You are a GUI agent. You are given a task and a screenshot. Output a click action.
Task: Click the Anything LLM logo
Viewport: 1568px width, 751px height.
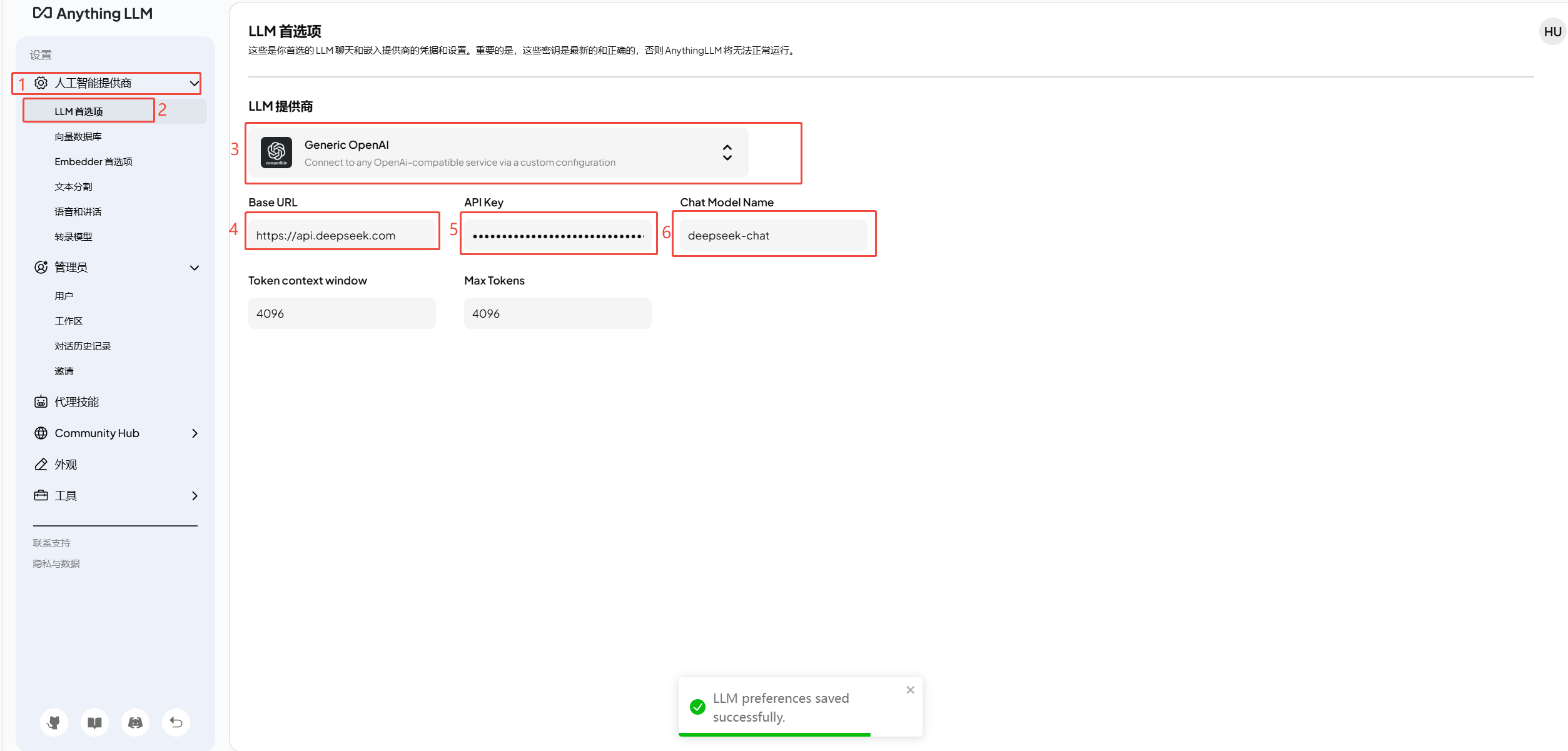92,13
